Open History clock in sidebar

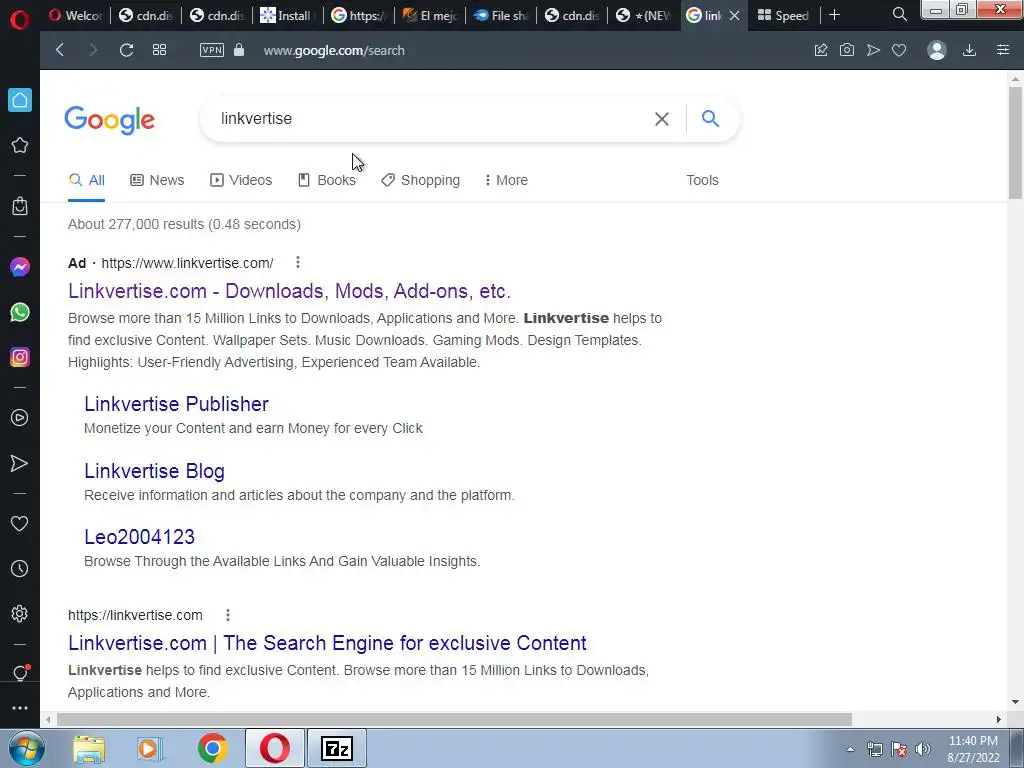tap(20, 569)
